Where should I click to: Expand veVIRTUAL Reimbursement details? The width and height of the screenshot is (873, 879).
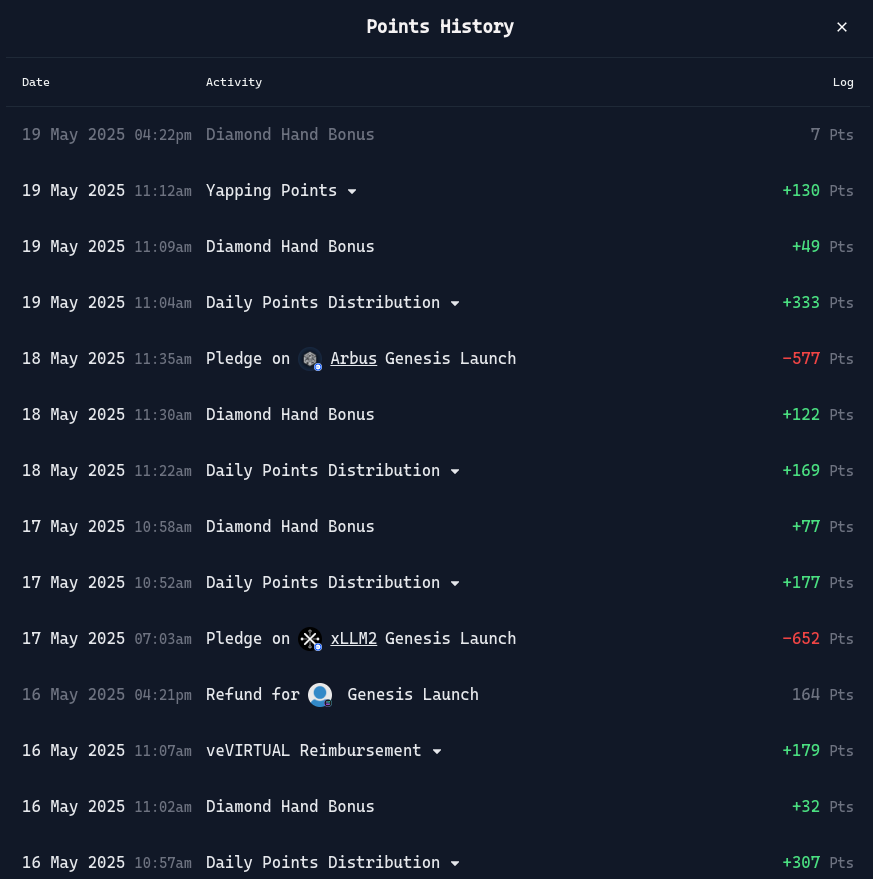tap(437, 751)
